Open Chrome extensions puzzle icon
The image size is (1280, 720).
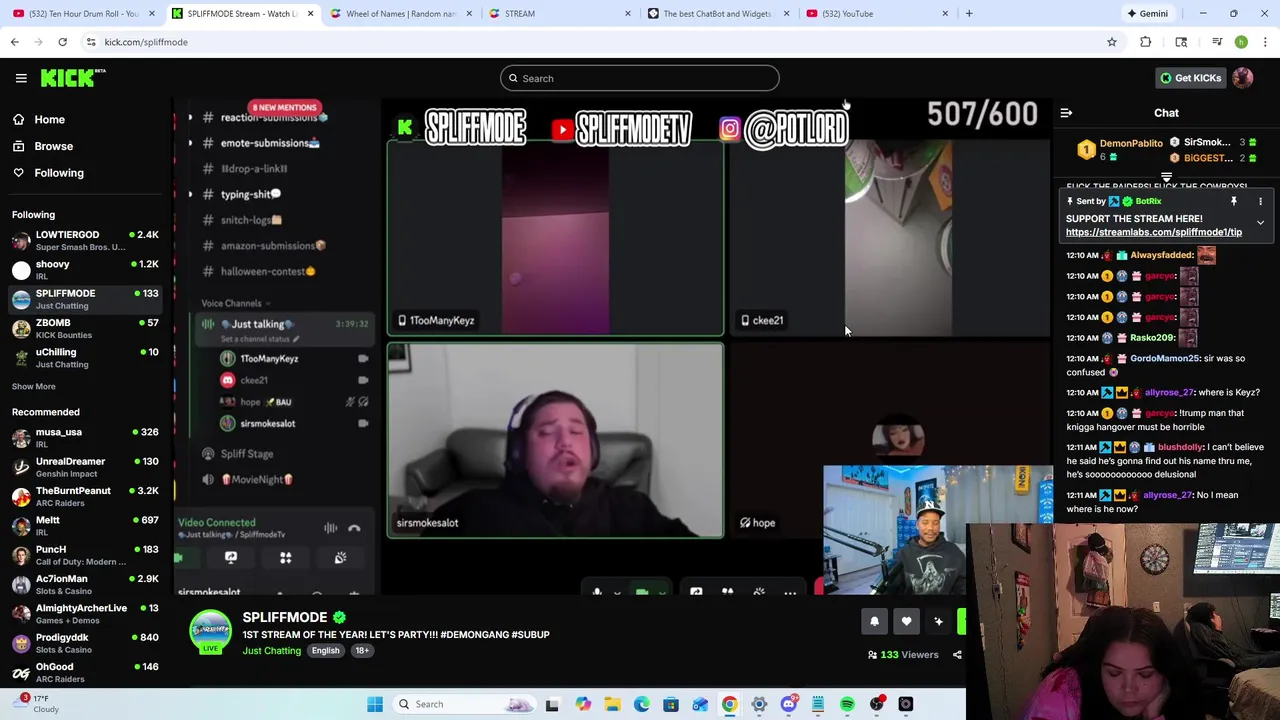(x=1145, y=42)
